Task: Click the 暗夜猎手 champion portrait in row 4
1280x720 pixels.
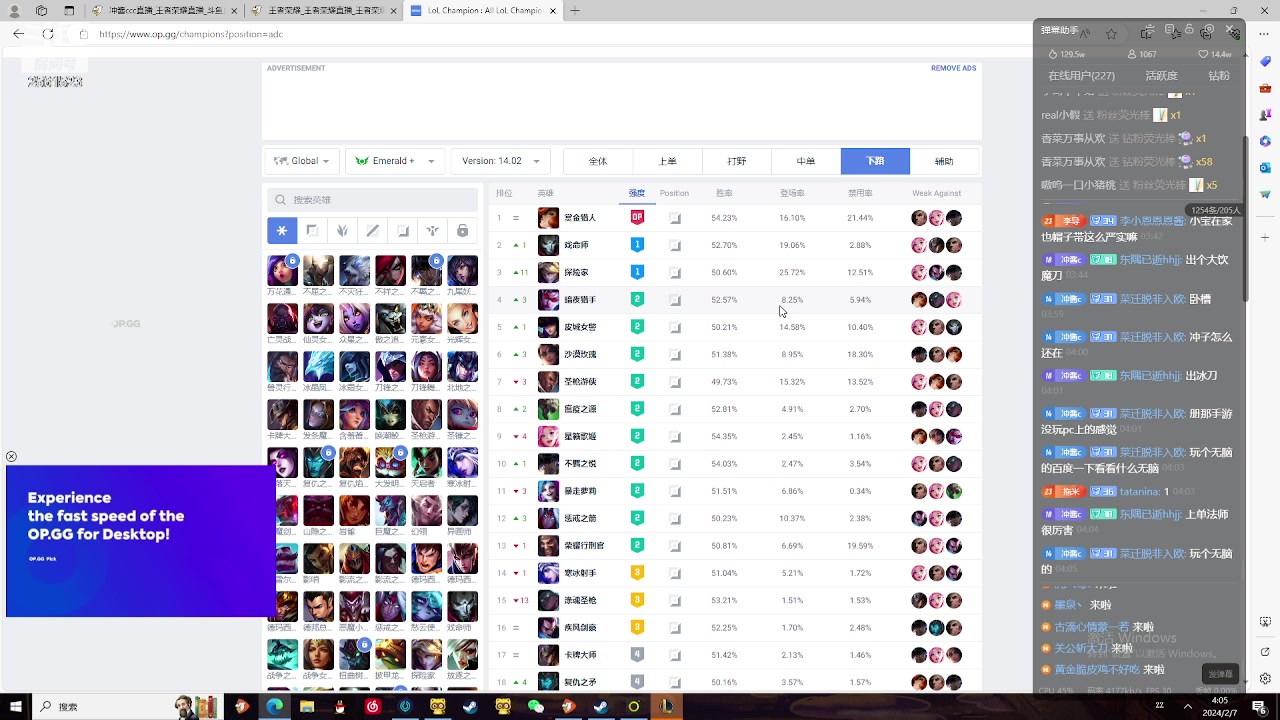Action: click(548, 300)
